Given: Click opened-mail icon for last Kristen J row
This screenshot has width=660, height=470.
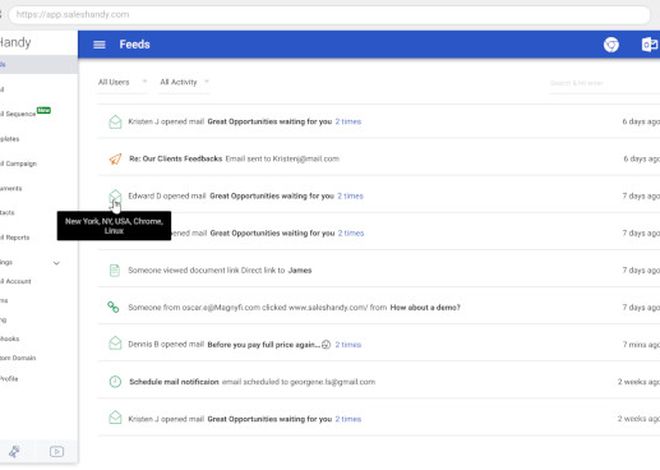Looking at the screenshot, I should click(x=115, y=419).
